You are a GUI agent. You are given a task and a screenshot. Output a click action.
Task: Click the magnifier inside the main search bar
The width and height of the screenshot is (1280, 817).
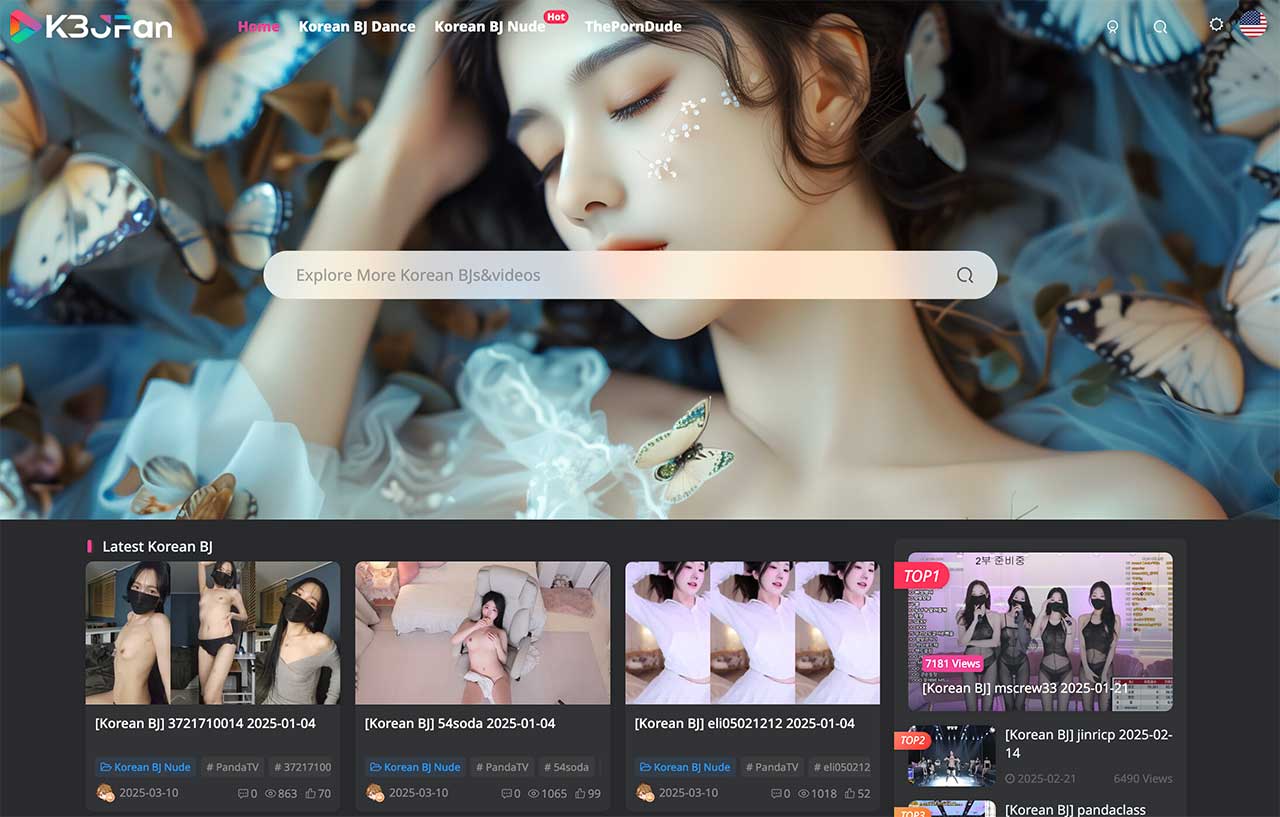964,275
